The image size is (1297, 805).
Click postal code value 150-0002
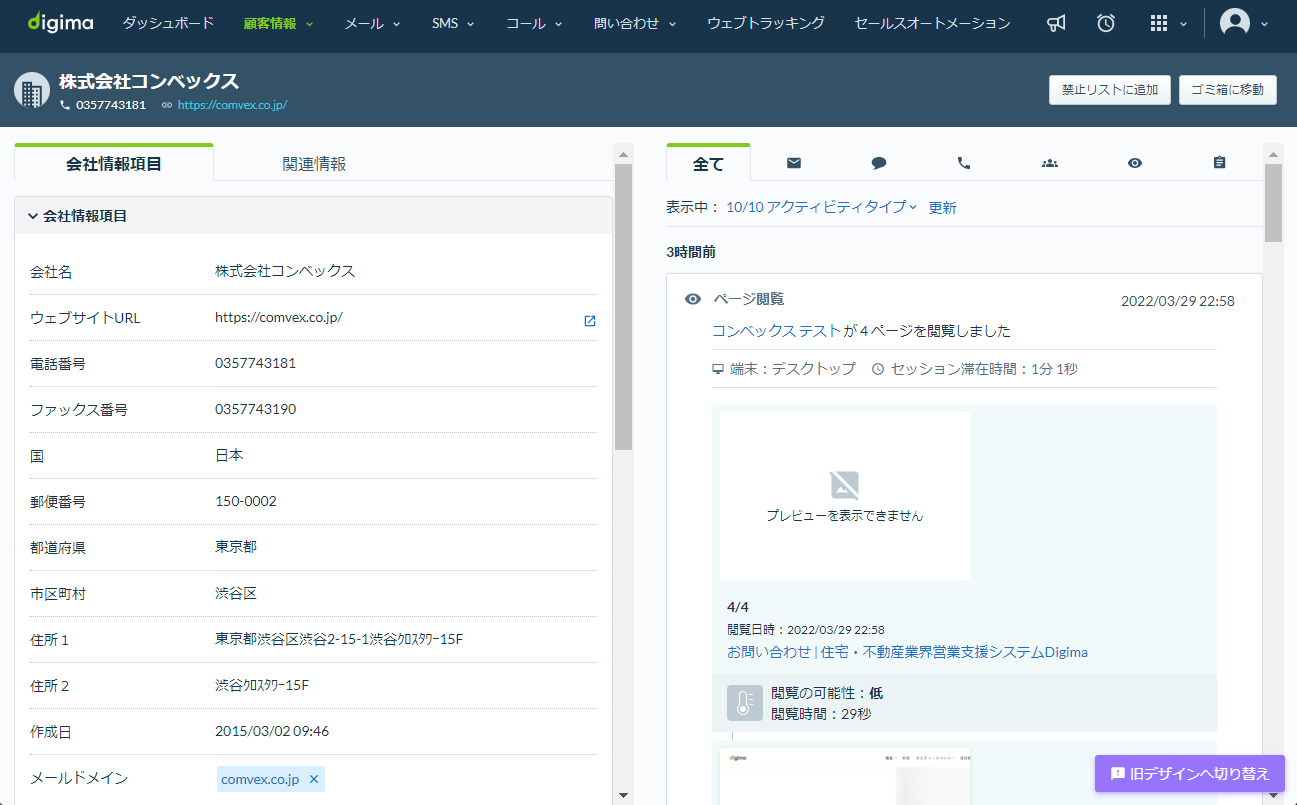[x=246, y=501]
